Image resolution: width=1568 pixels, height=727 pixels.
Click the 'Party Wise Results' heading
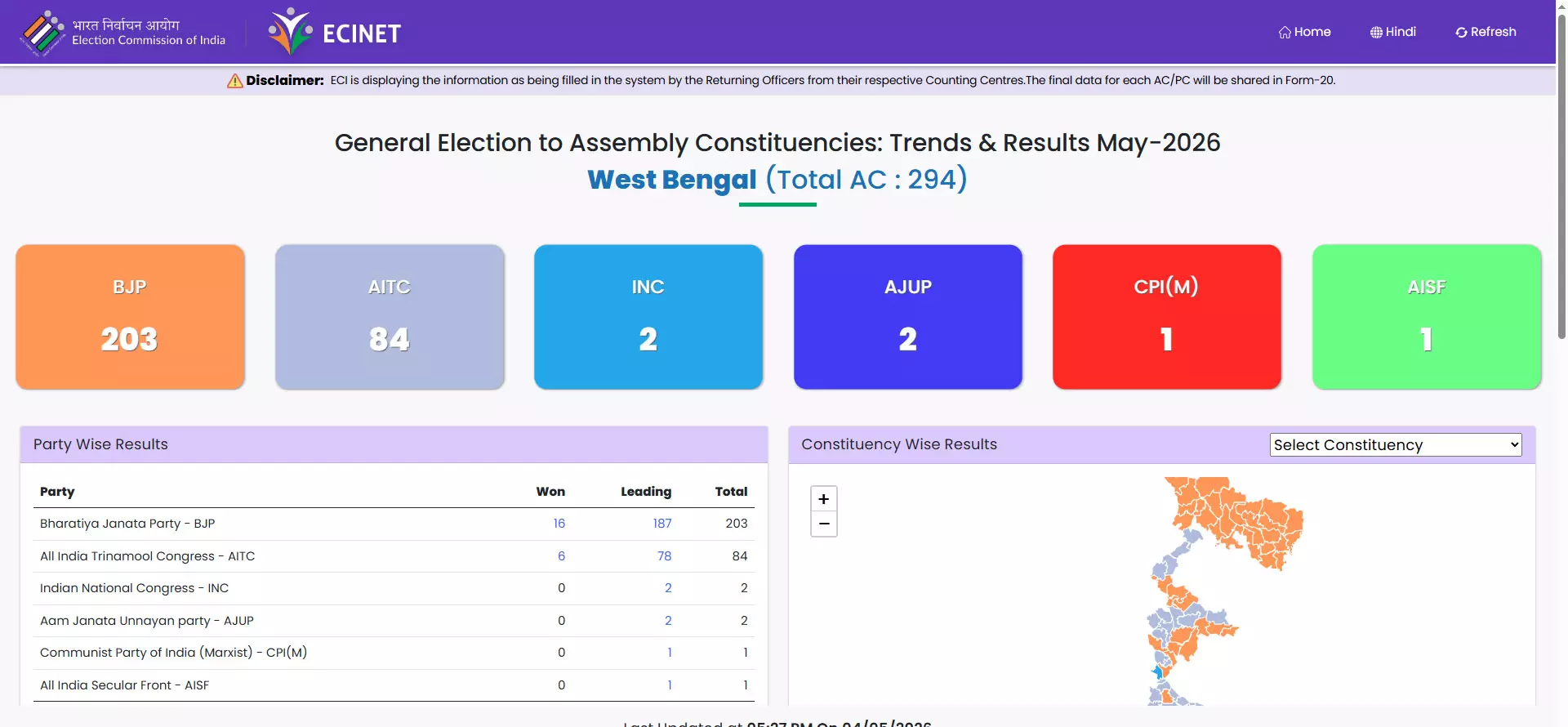(100, 444)
